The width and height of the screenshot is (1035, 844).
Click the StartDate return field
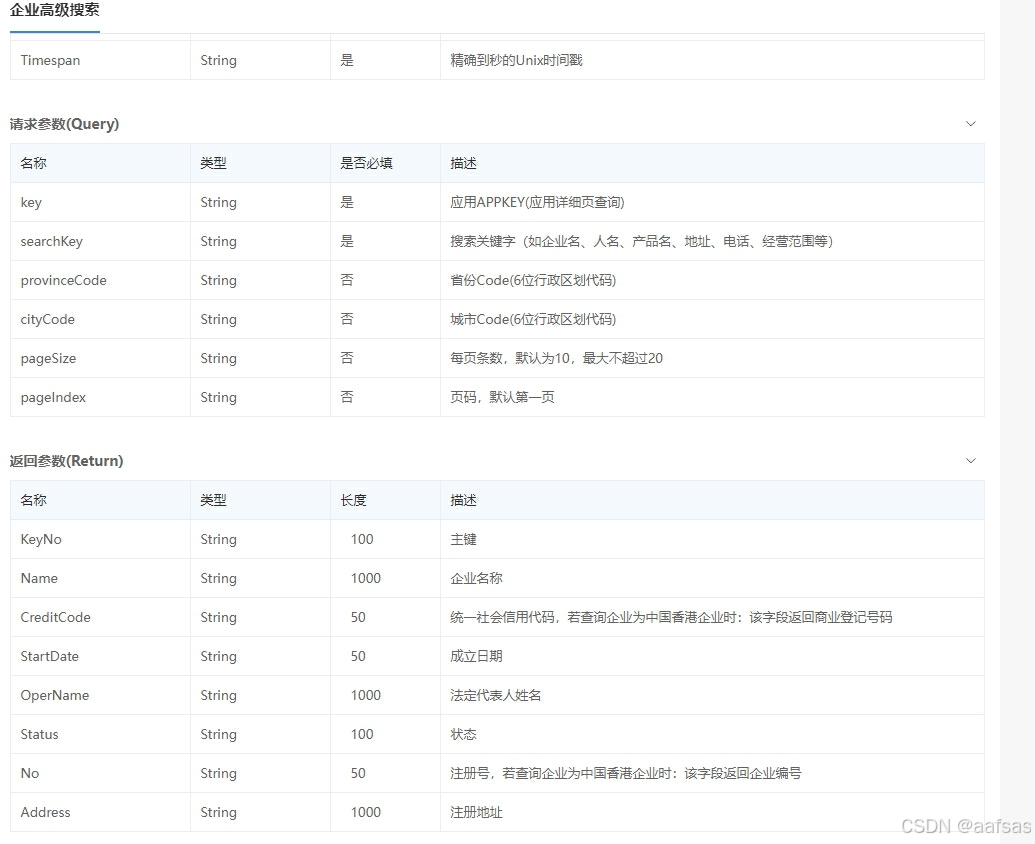pos(50,656)
